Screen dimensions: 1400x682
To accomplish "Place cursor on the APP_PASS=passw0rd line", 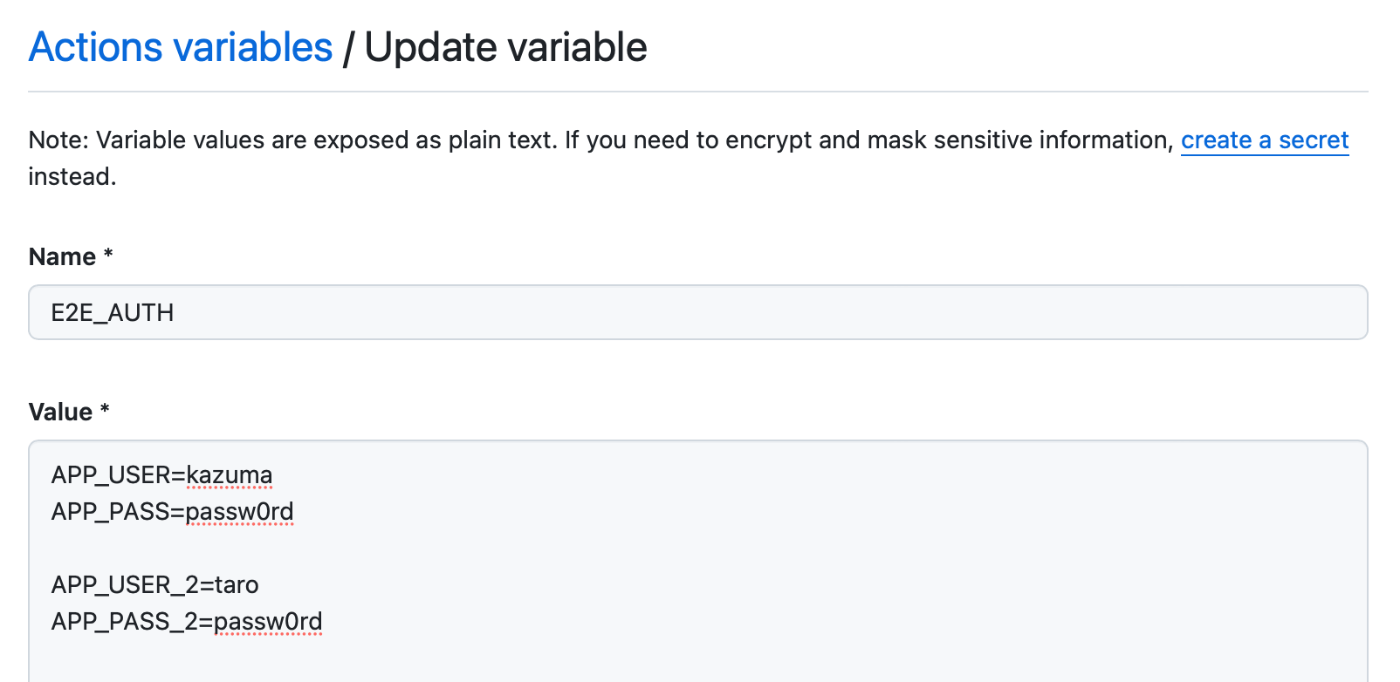I will (172, 512).
